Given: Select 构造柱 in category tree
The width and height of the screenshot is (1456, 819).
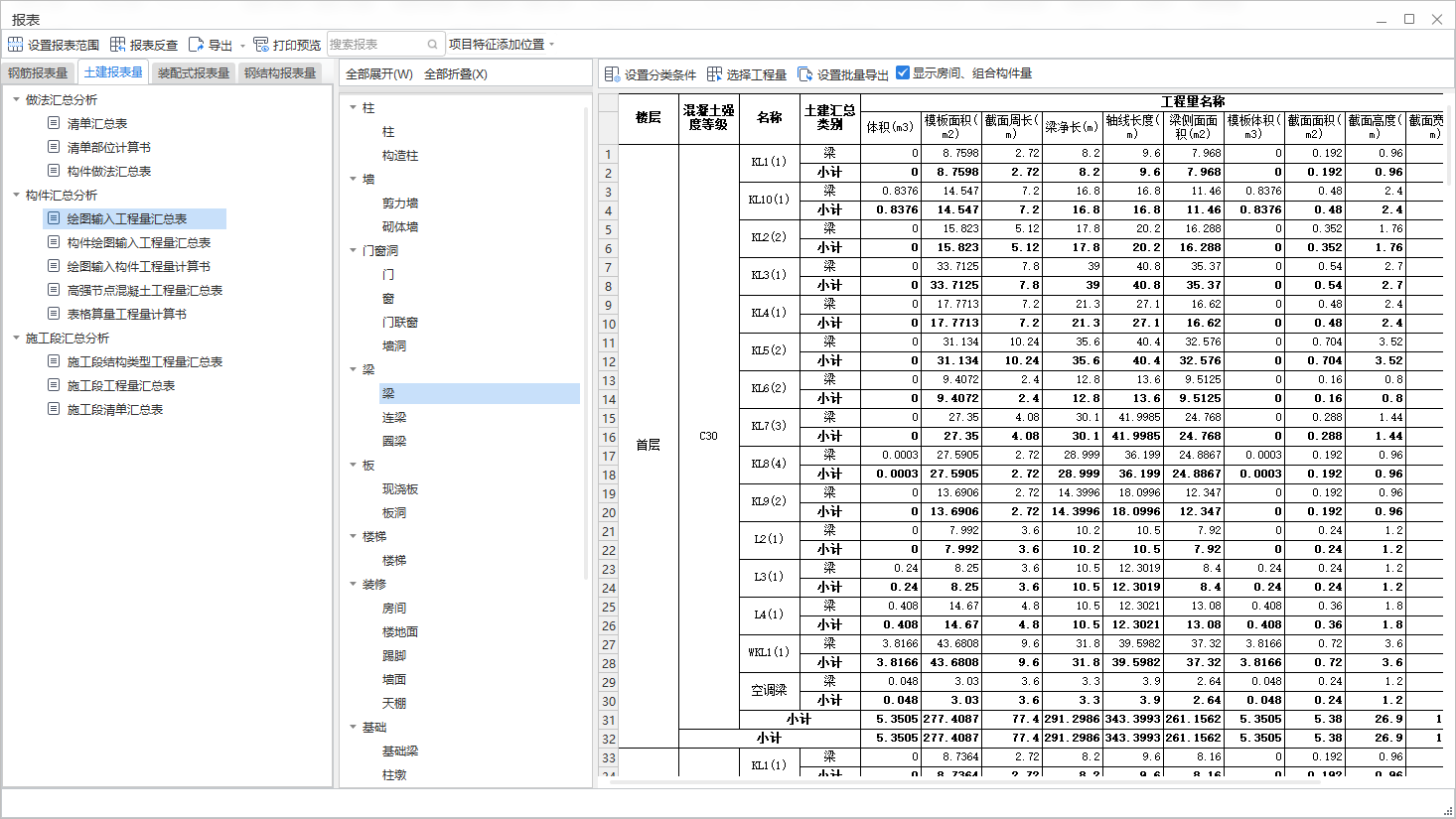Looking at the screenshot, I should (x=400, y=155).
